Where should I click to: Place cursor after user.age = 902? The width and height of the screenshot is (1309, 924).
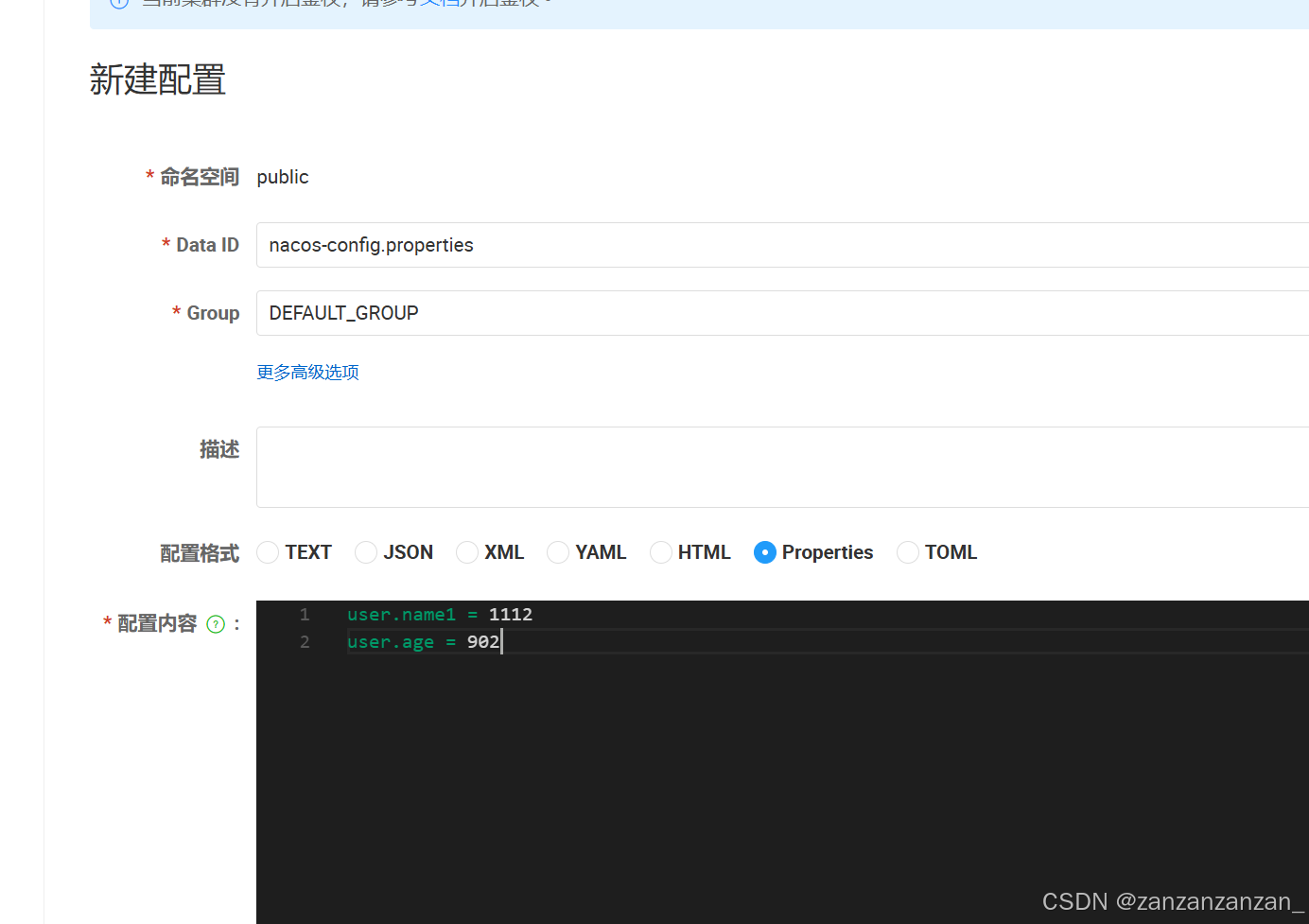coord(502,641)
